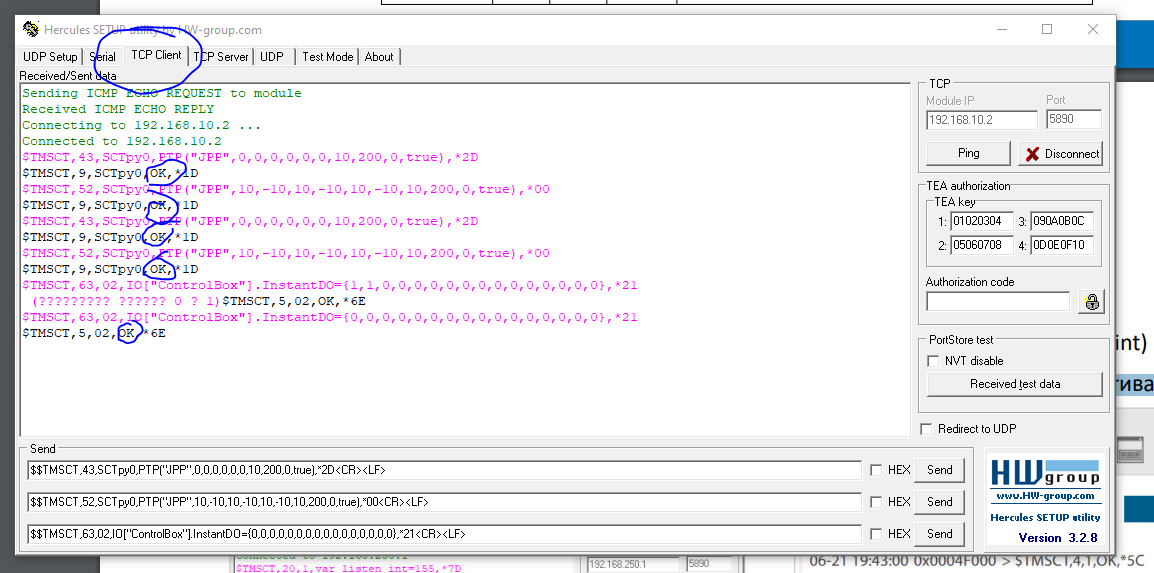Enable the NVT disable checkbox
This screenshot has height=573, width=1154.
point(934,361)
